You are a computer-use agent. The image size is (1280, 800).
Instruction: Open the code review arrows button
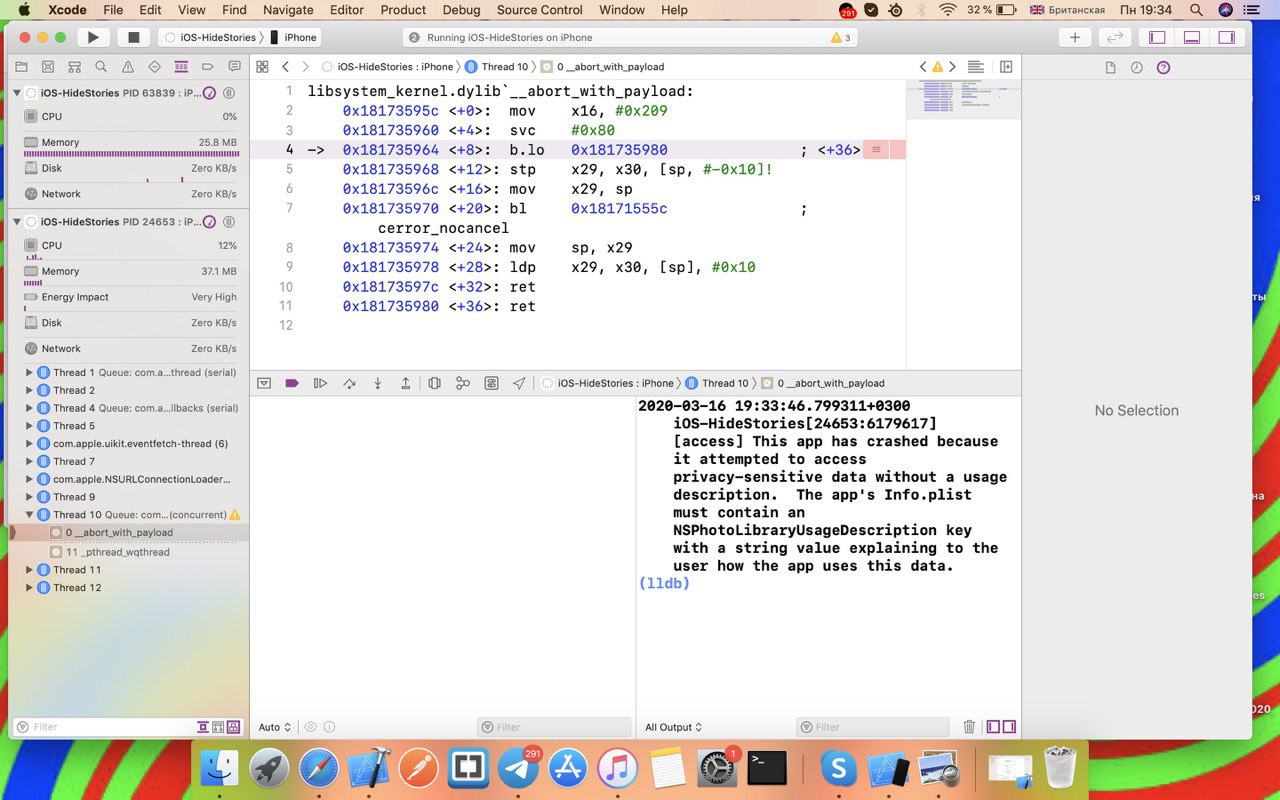pos(1114,37)
